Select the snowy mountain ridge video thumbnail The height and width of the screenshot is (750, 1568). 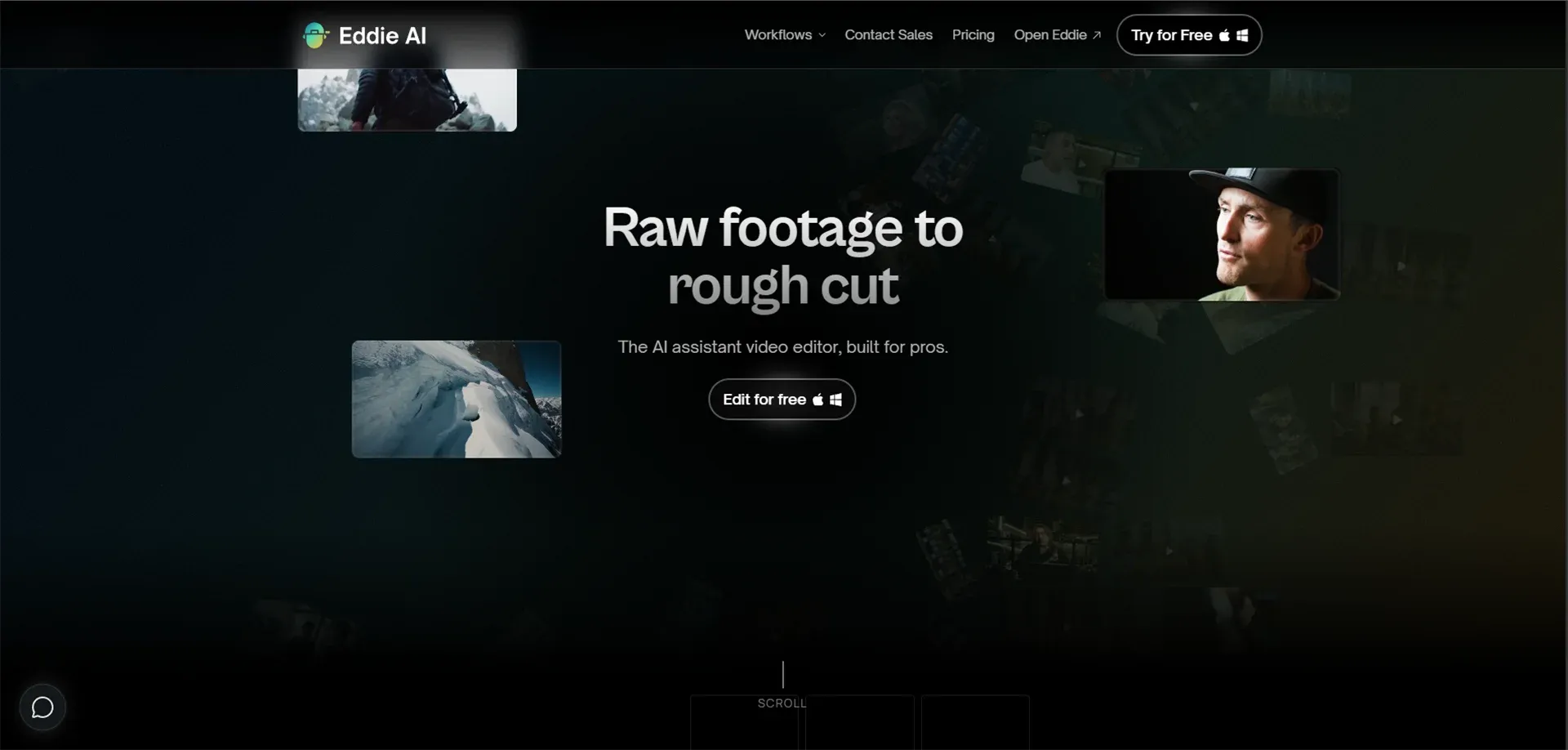457,399
